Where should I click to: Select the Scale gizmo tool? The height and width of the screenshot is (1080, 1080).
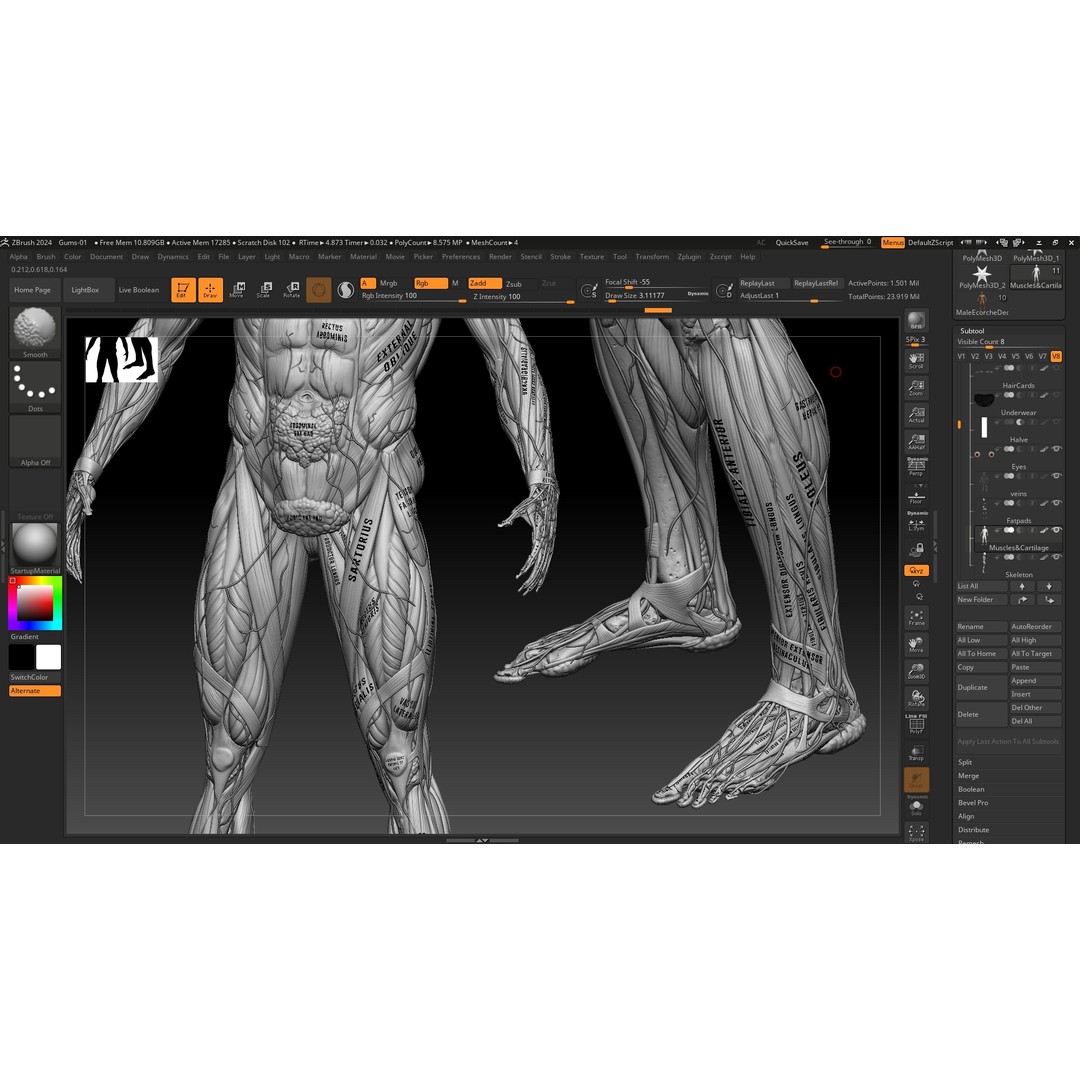(x=264, y=290)
